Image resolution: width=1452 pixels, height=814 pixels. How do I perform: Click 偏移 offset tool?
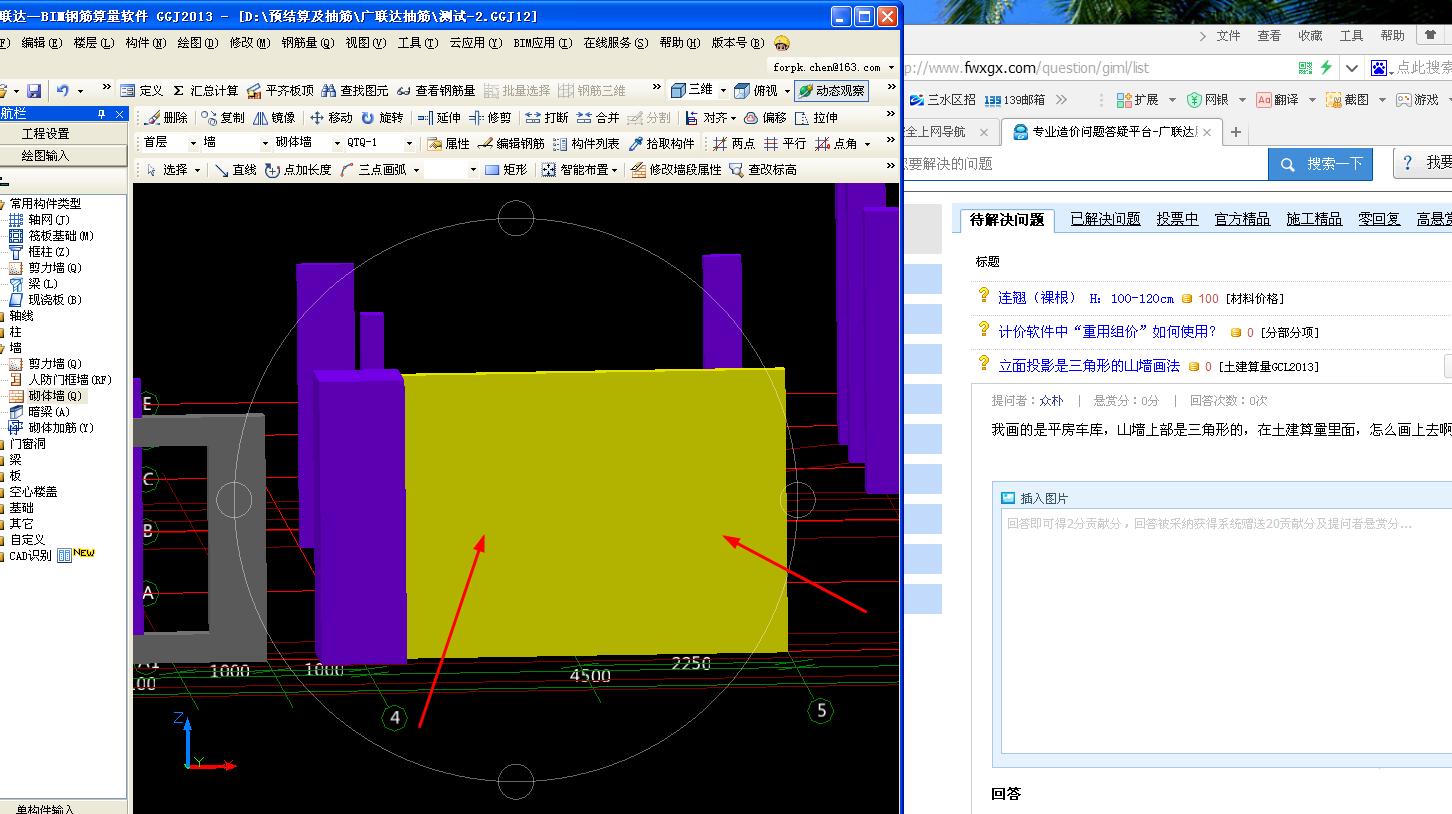pyautogui.click(x=765, y=118)
